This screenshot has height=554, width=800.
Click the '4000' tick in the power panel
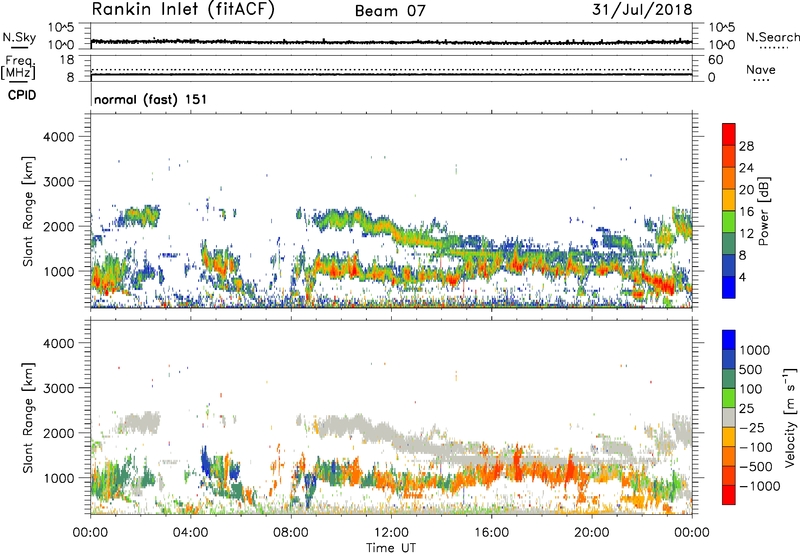coord(59,137)
